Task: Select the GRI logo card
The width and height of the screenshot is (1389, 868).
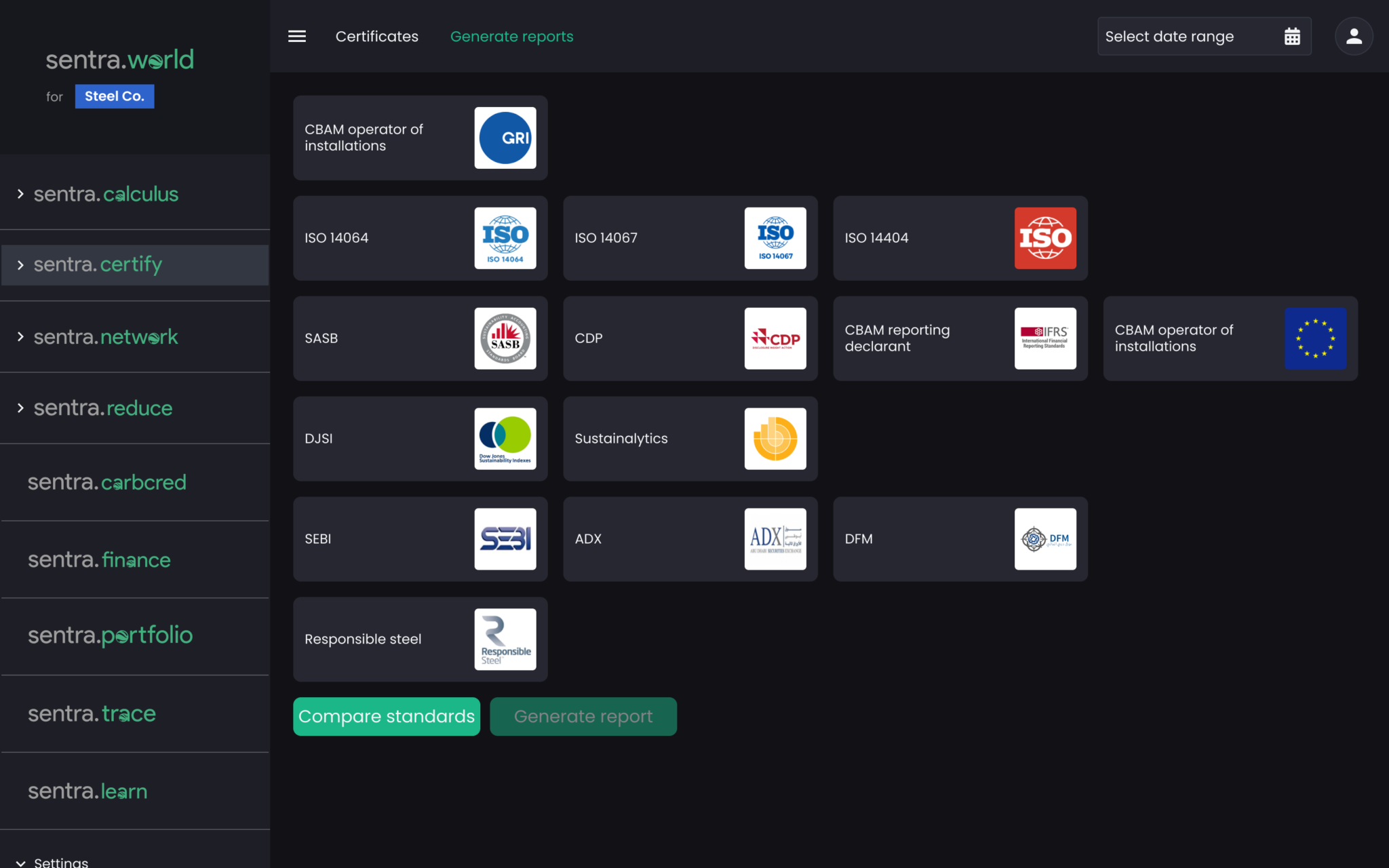Action: click(x=505, y=138)
